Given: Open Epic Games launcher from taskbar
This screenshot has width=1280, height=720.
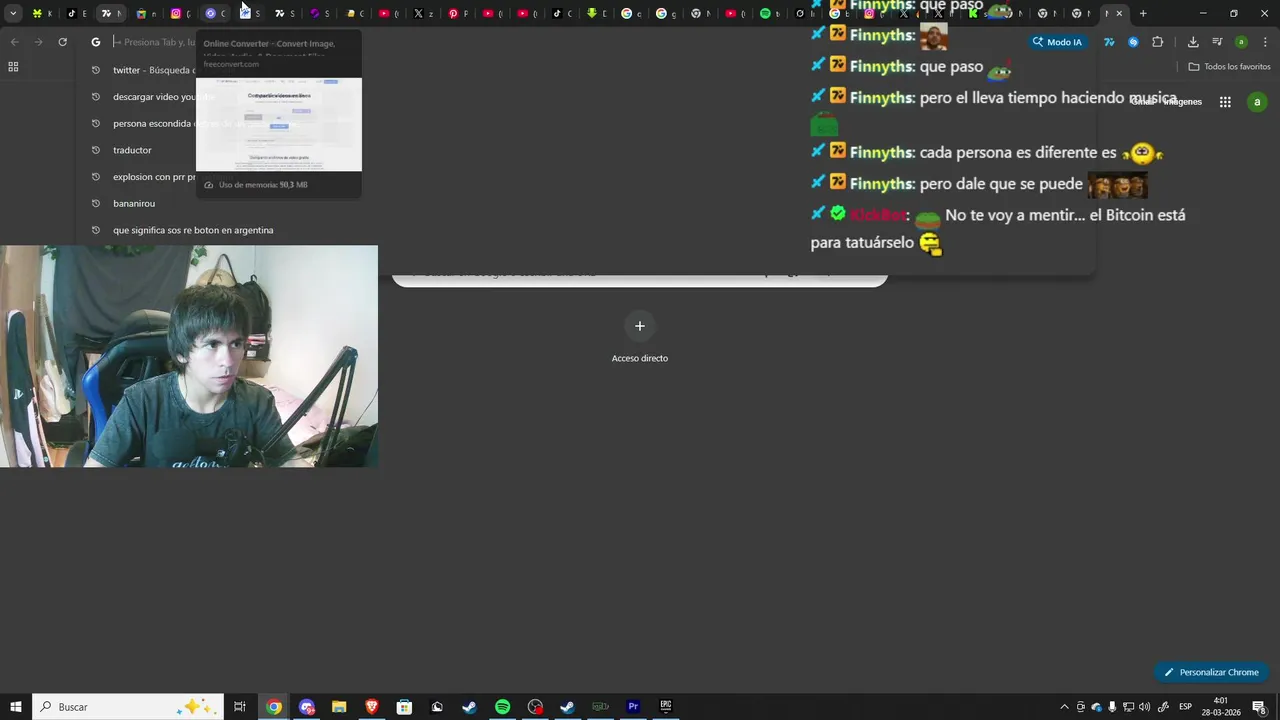Looking at the screenshot, I should click(x=666, y=707).
